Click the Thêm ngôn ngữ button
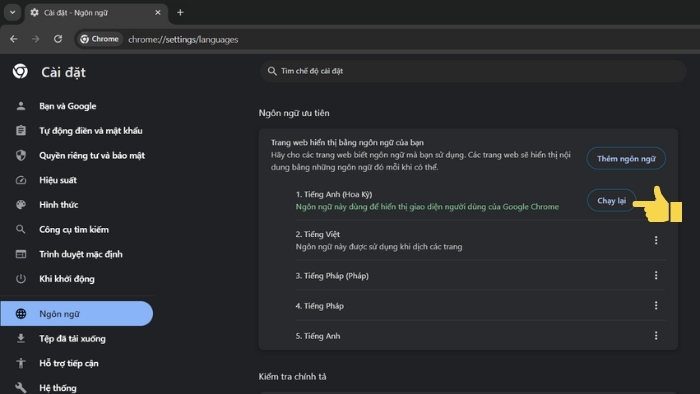 (626, 159)
